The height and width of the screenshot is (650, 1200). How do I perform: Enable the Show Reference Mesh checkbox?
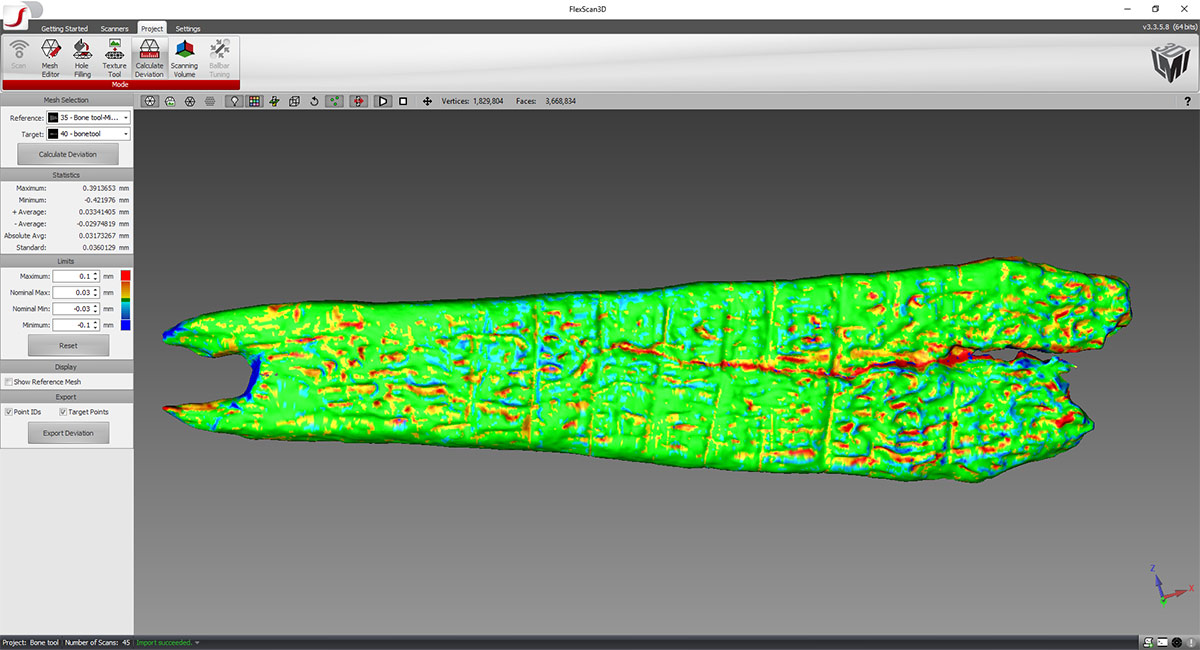click(x=7, y=381)
